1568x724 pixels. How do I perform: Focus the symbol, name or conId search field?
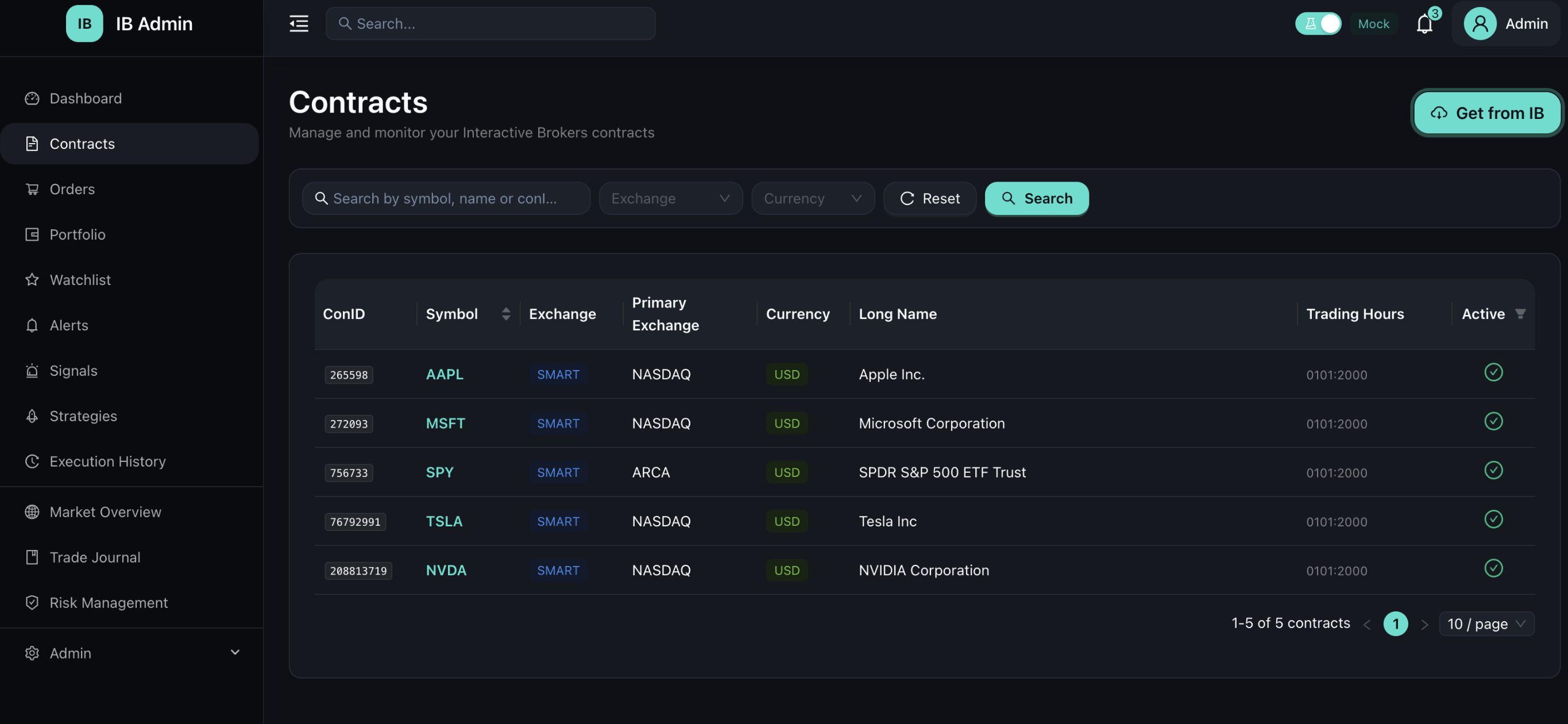[446, 198]
